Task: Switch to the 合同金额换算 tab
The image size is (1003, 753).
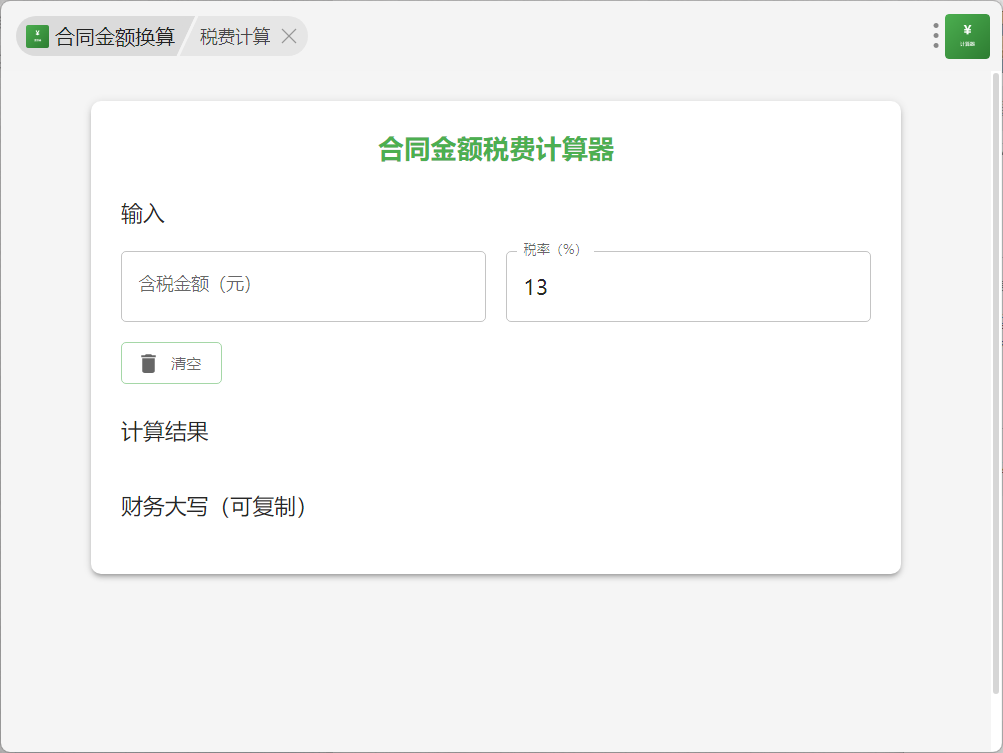Action: 114,37
